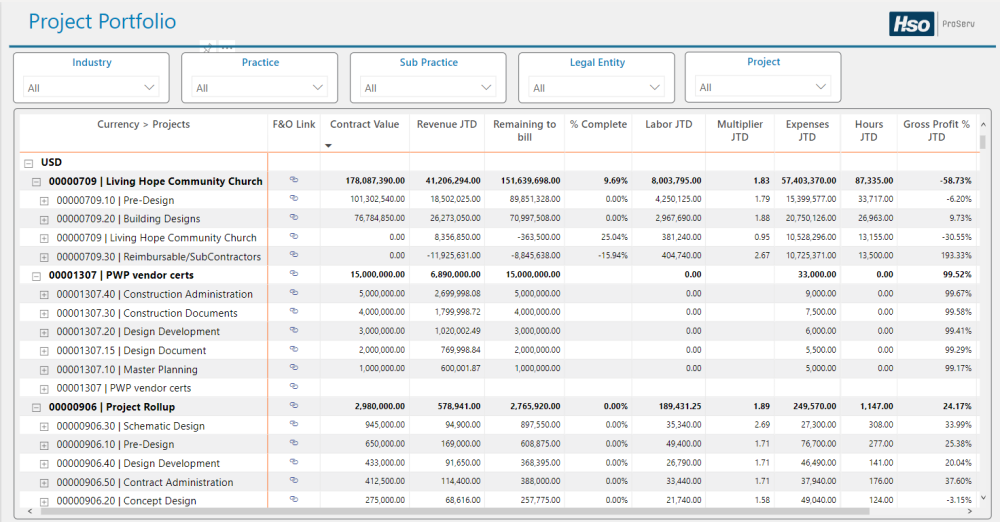Viewport: 1000px width, 522px height.
Task: Open the Industry filter dropdown
Action: coord(91,88)
